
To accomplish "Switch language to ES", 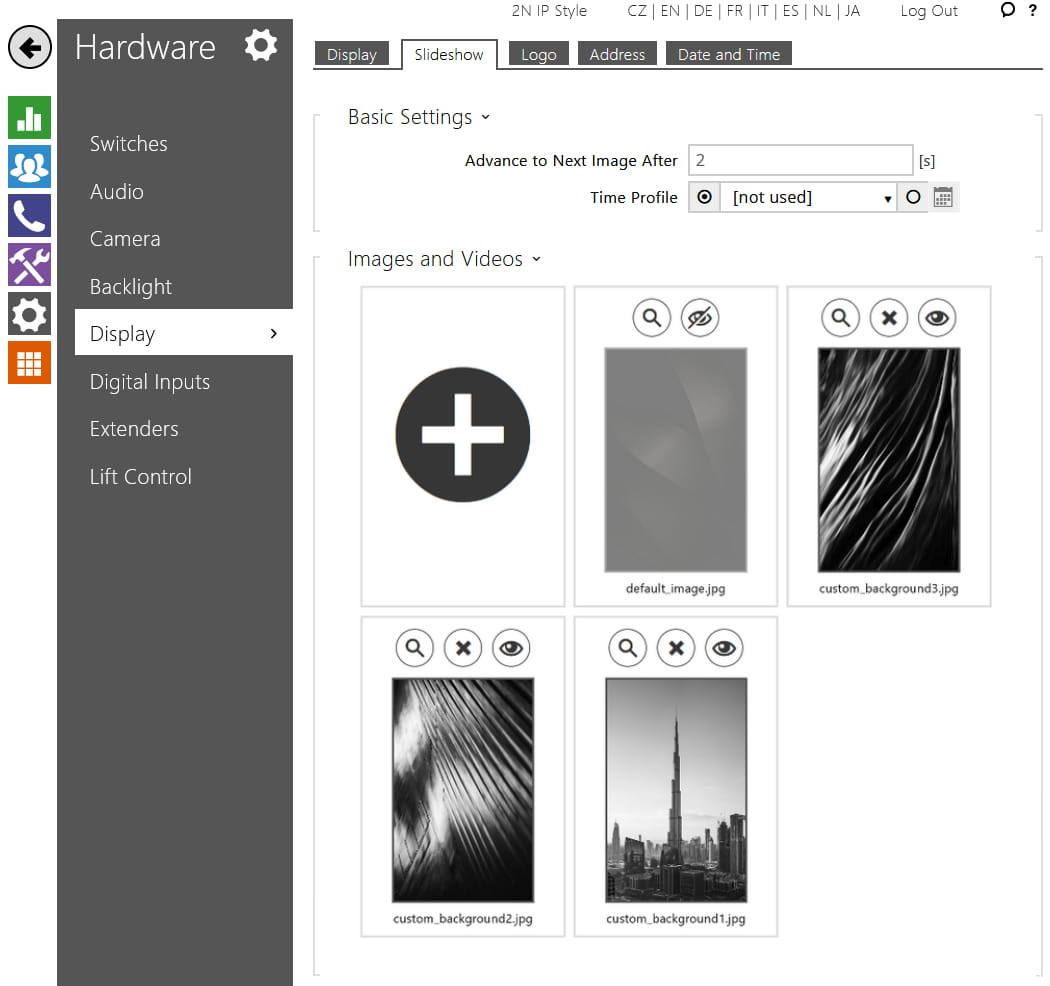I will (790, 11).
